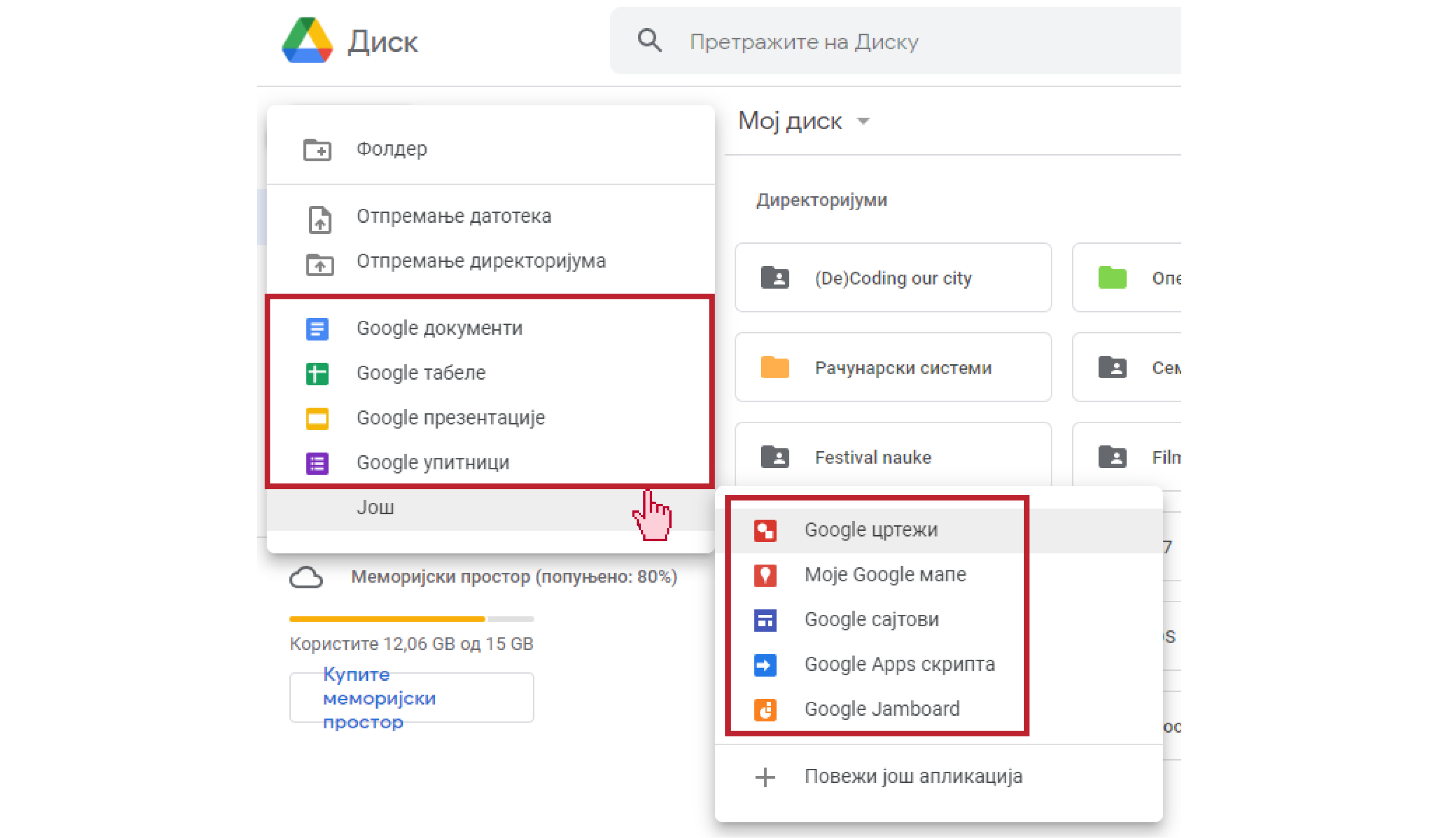1456x838 pixels.
Task: Click Google Apps скрипта menu item
Action: (899, 665)
